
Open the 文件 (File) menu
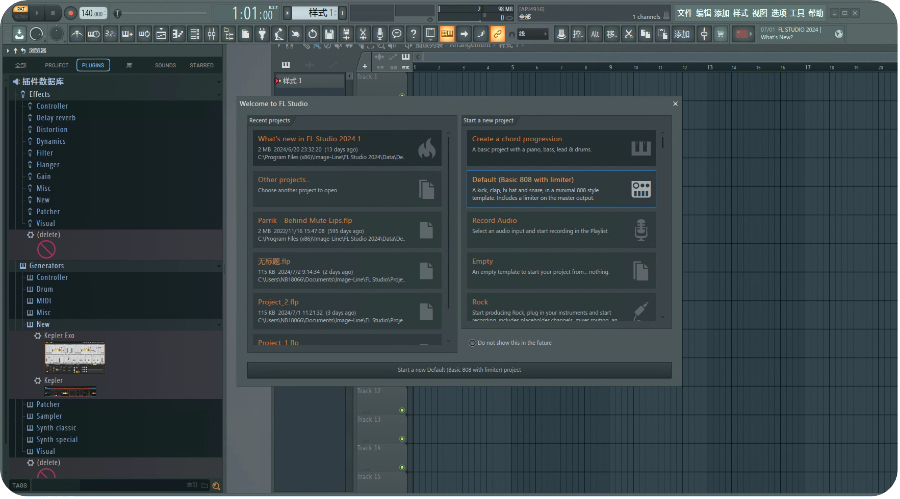click(x=684, y=13)
